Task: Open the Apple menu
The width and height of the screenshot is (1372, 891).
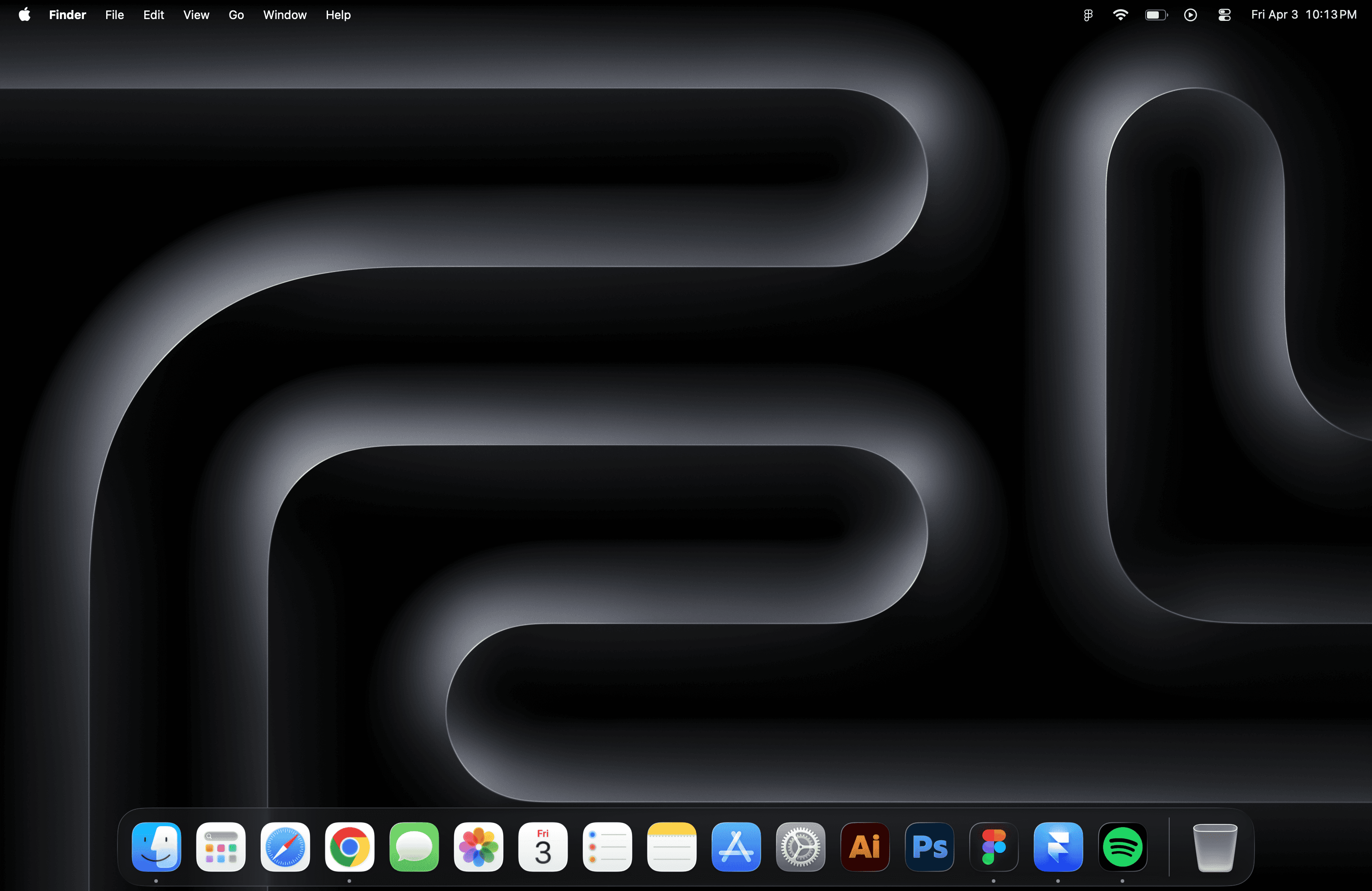Action: click(24, 15)
